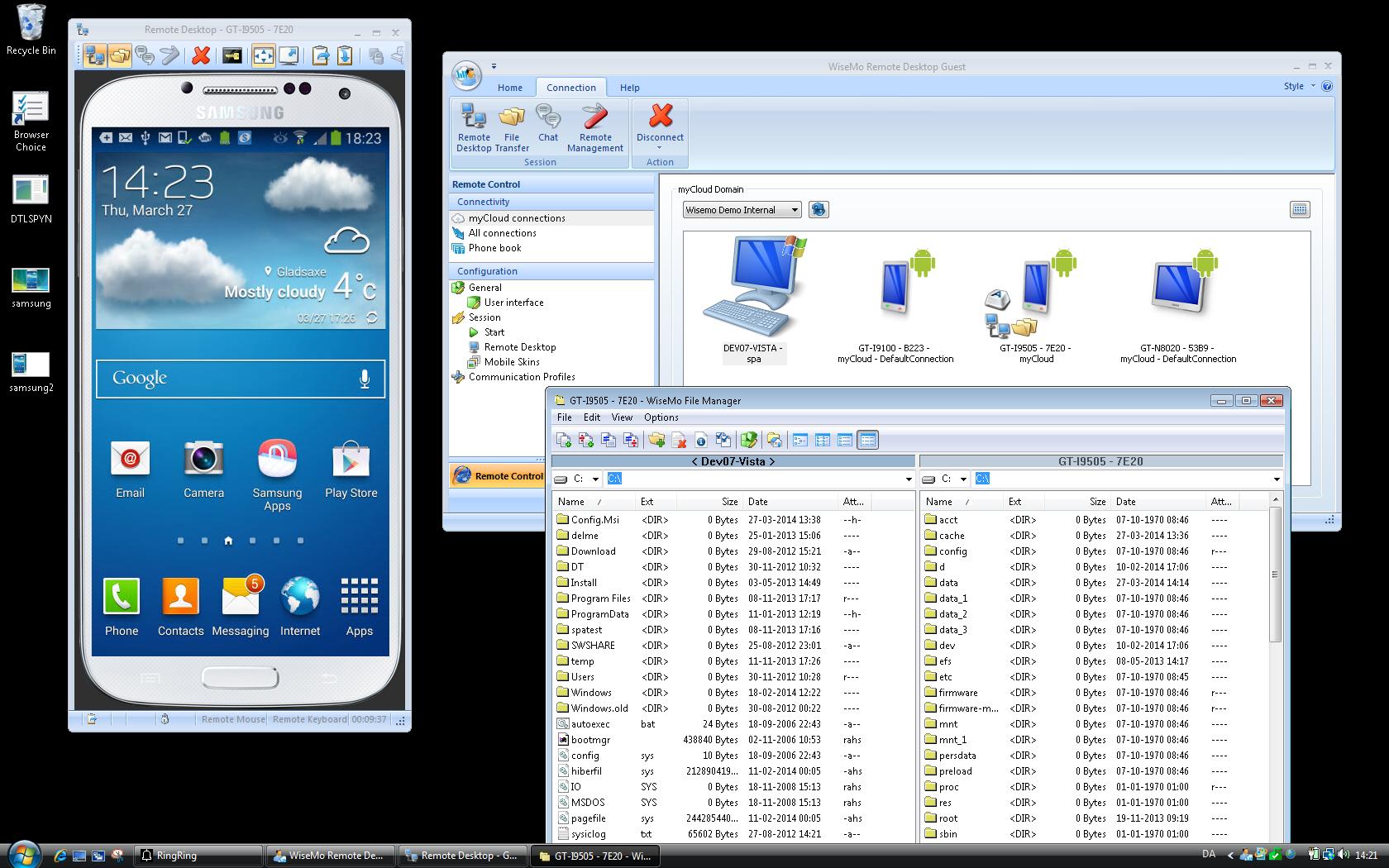1389x868 pixels.
Task: Delete selected file via File Manager toolbar
Action: tap(679, 440)
